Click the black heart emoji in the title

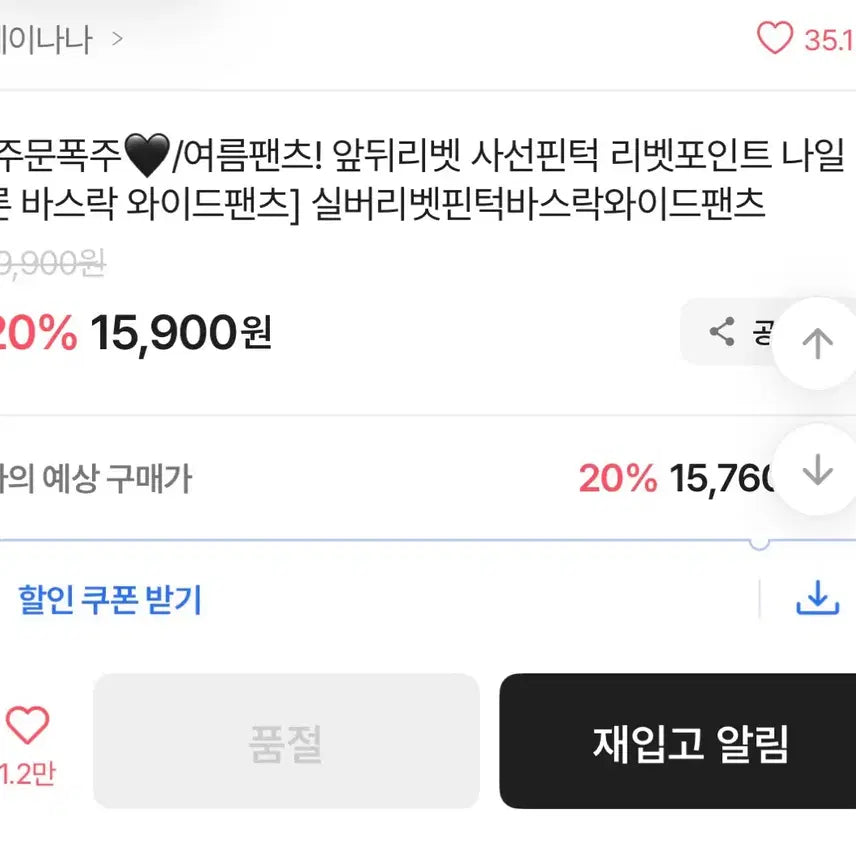tap(150, 155)
